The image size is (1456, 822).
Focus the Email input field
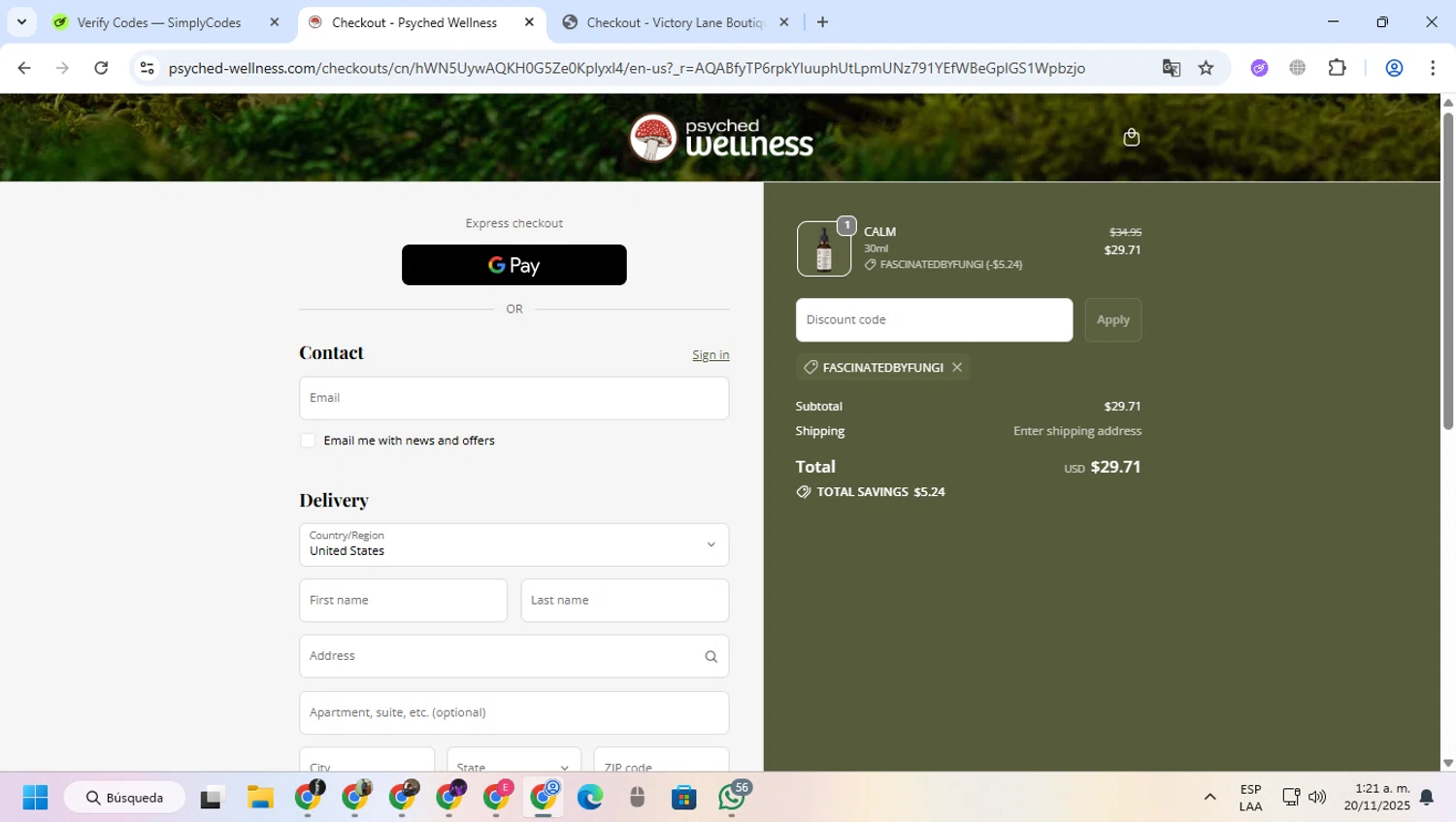point(514,398)
